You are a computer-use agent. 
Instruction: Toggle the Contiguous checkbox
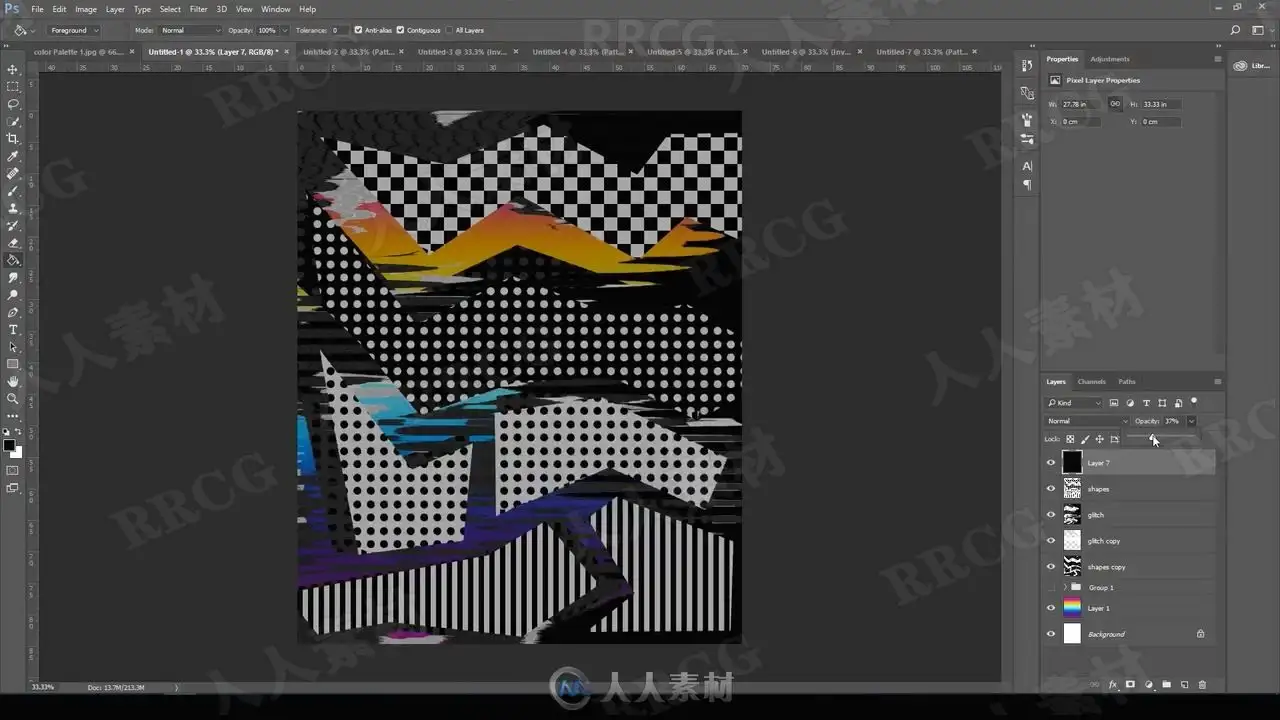(x=402, y=30)
